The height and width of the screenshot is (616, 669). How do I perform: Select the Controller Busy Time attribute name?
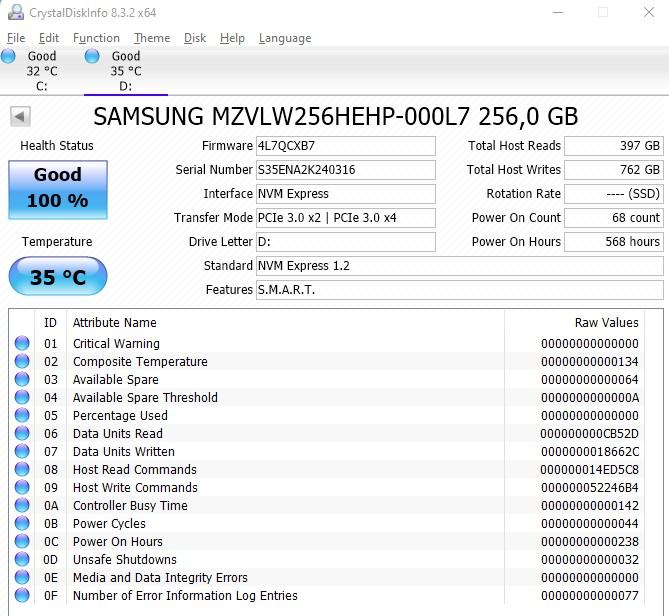click(130, 506)
